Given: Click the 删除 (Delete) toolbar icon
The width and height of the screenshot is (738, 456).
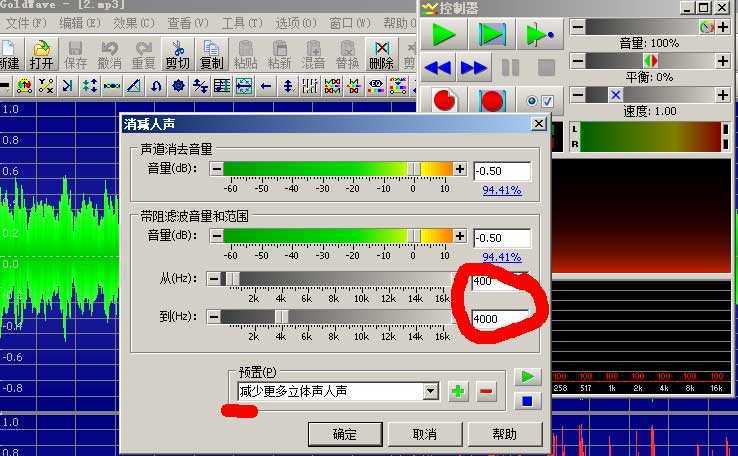Looking at the screenshot, I should tap(381, 55).
